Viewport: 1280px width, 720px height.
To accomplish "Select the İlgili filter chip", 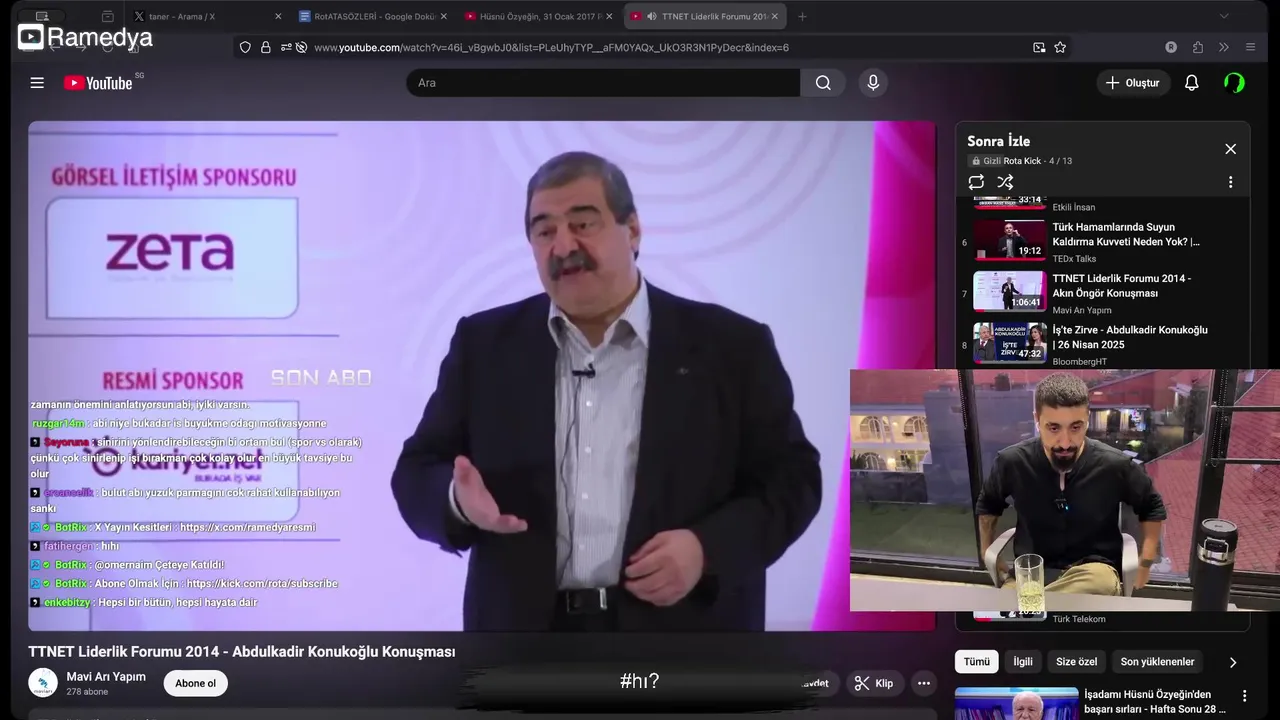I will coord(1023,662).
